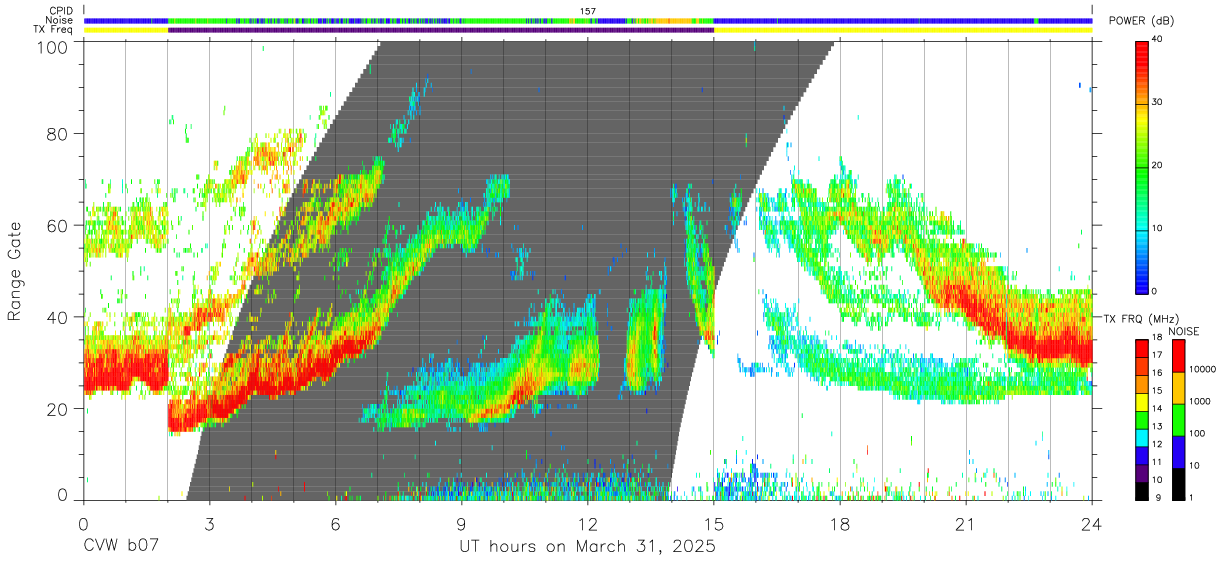Click UT hours axis tick "15"

[x=714, y=523]
